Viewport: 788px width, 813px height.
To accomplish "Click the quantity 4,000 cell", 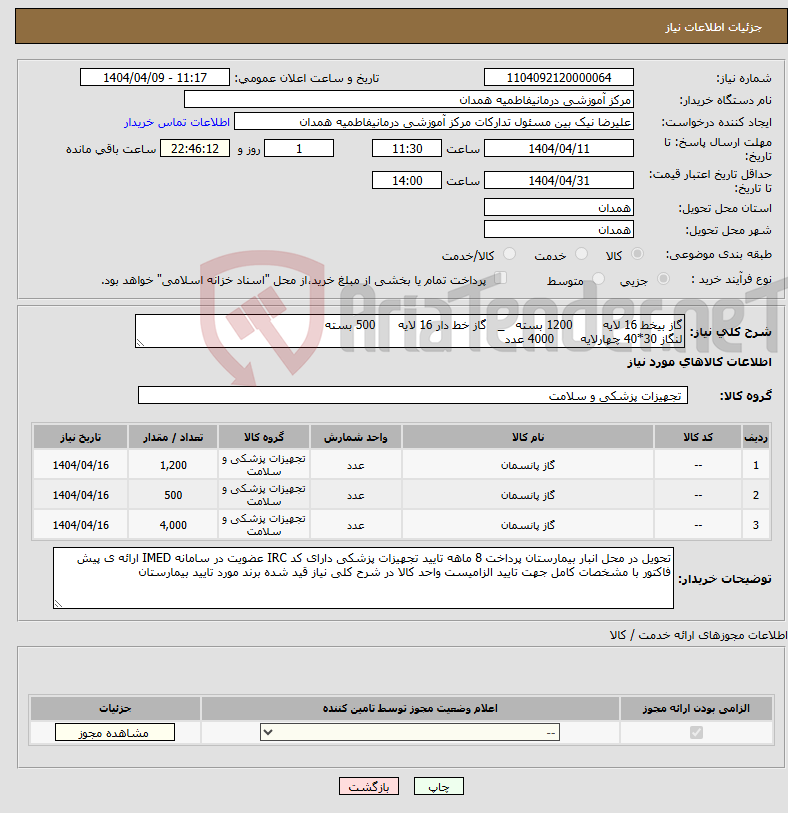I will coord(173,525).
